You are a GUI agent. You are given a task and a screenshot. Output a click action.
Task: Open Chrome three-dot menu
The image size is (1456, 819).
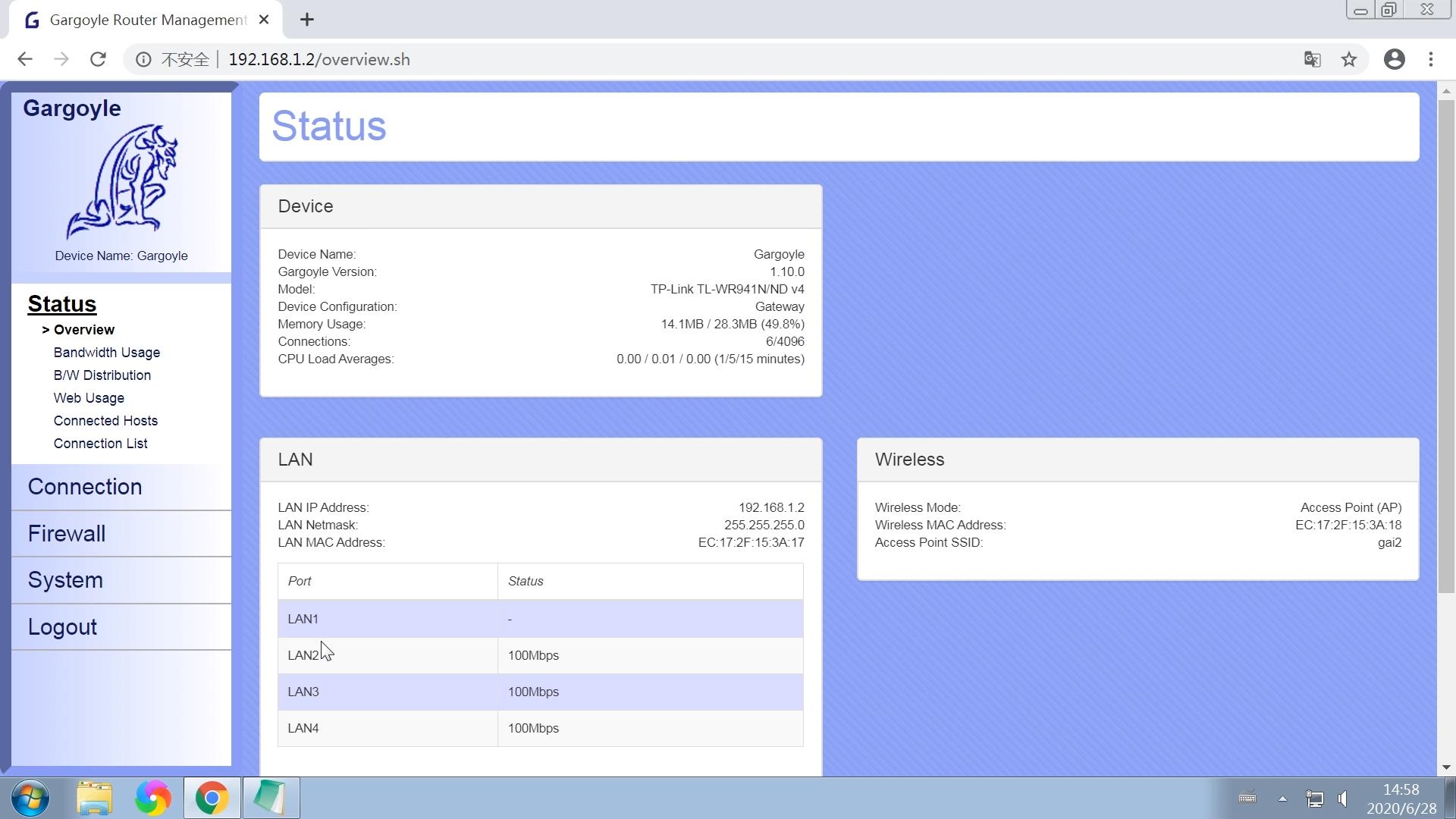(1431, 59)
